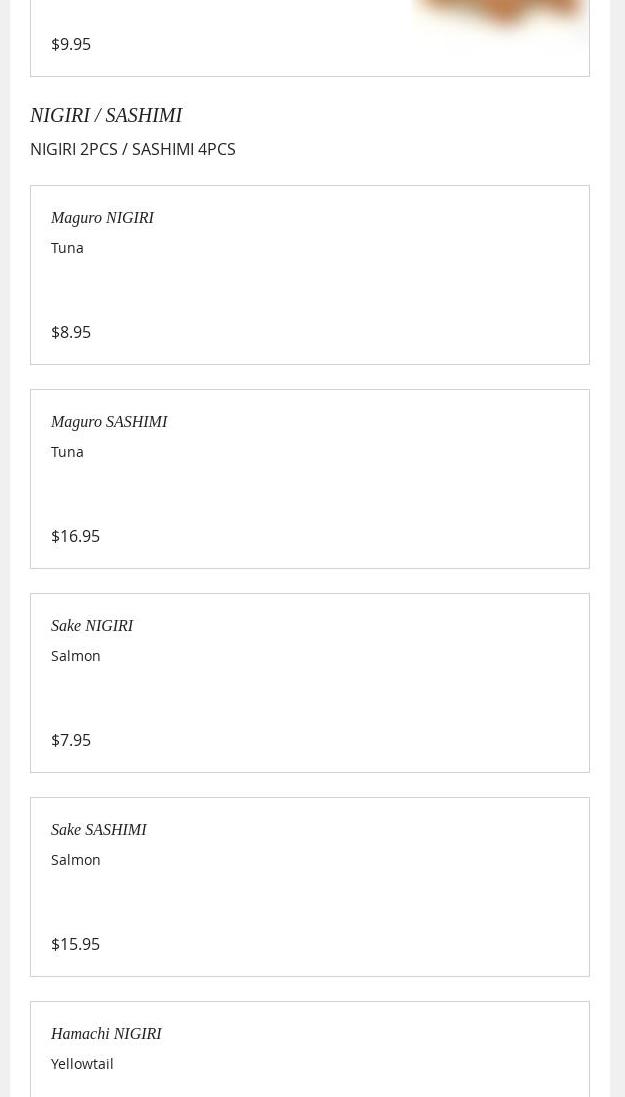Open the Maguro NIGIRI menu item
625x1097 pixels.
pyautogui.click(x=102, y=217)
